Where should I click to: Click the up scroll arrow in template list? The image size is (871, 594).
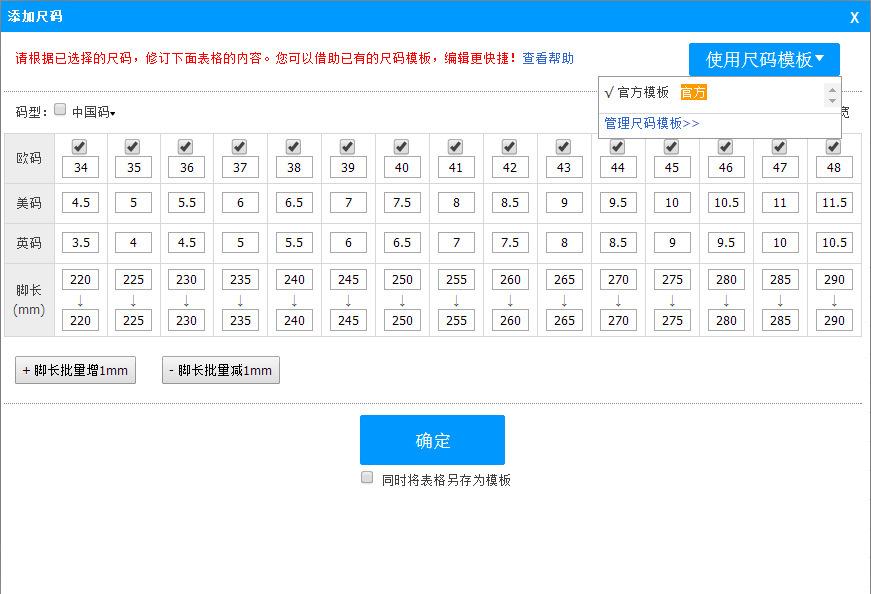833,88
